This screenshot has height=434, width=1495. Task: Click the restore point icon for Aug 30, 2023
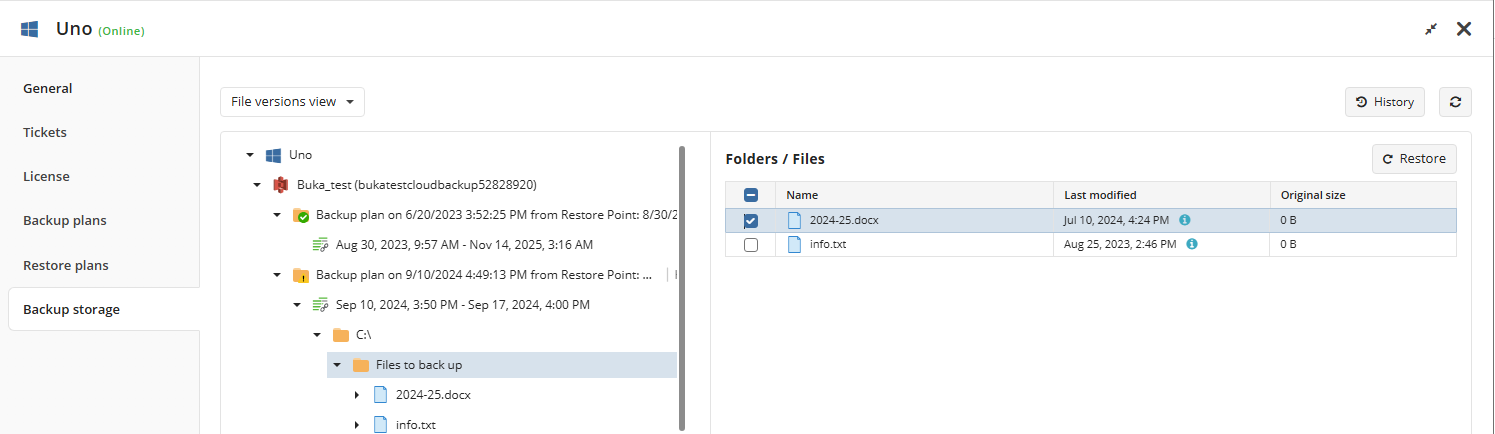320,244
